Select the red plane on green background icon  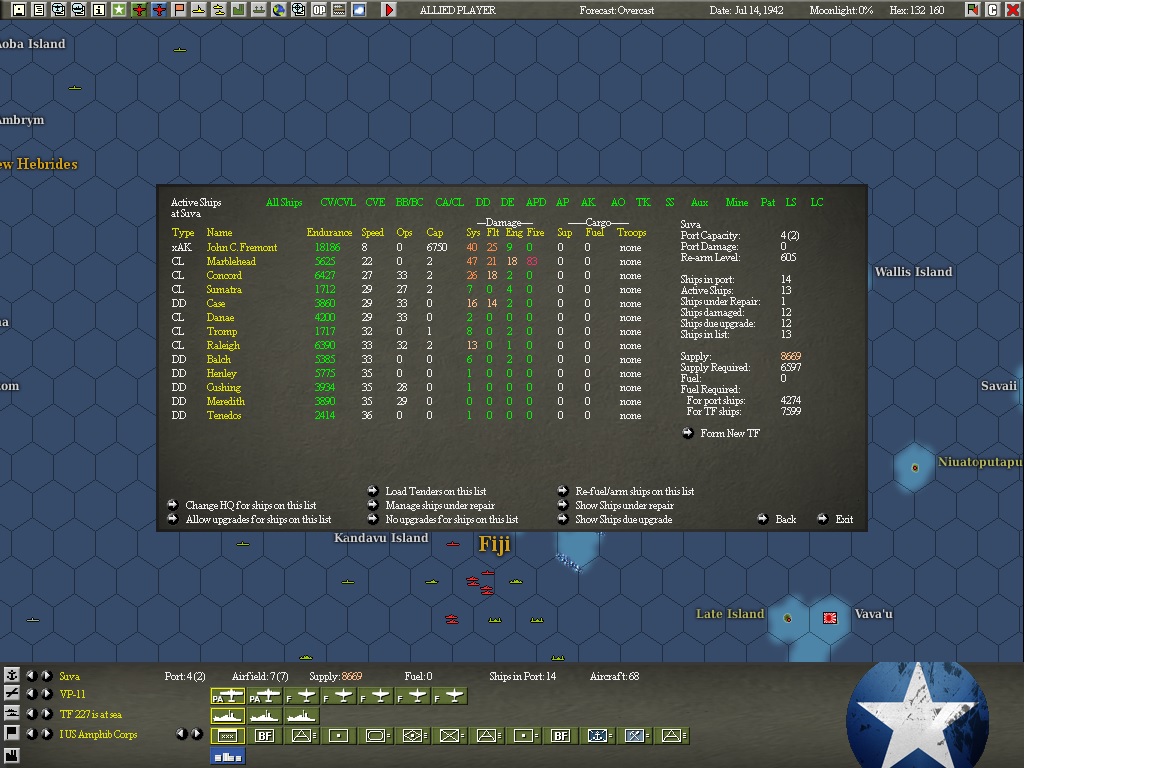click(x=138, y=10)
